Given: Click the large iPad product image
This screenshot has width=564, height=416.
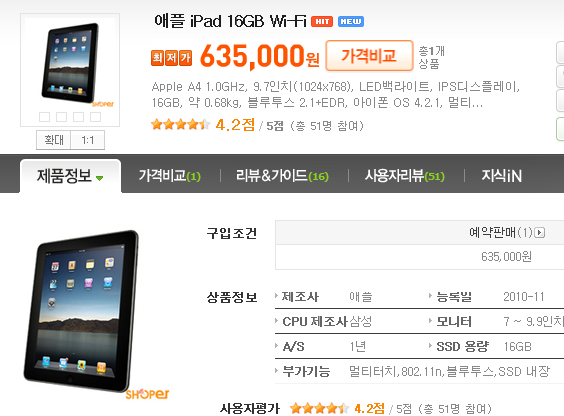Looking at the screenshot, I should tap(81, 311).
